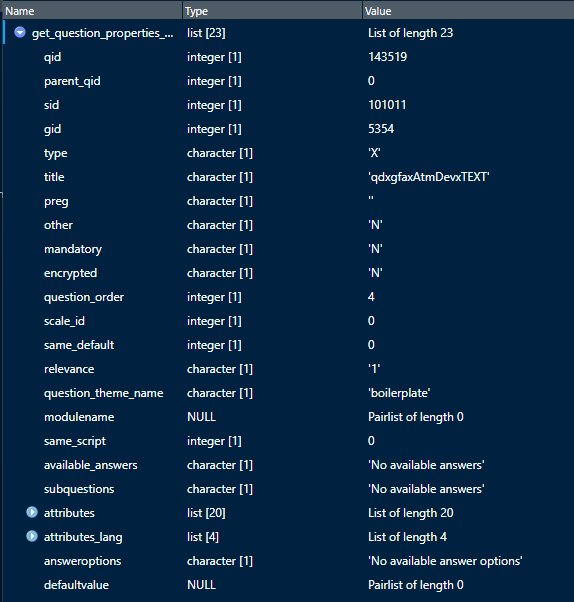Expand the attributes_lang list
574x602 pixels.
[32, 536]
